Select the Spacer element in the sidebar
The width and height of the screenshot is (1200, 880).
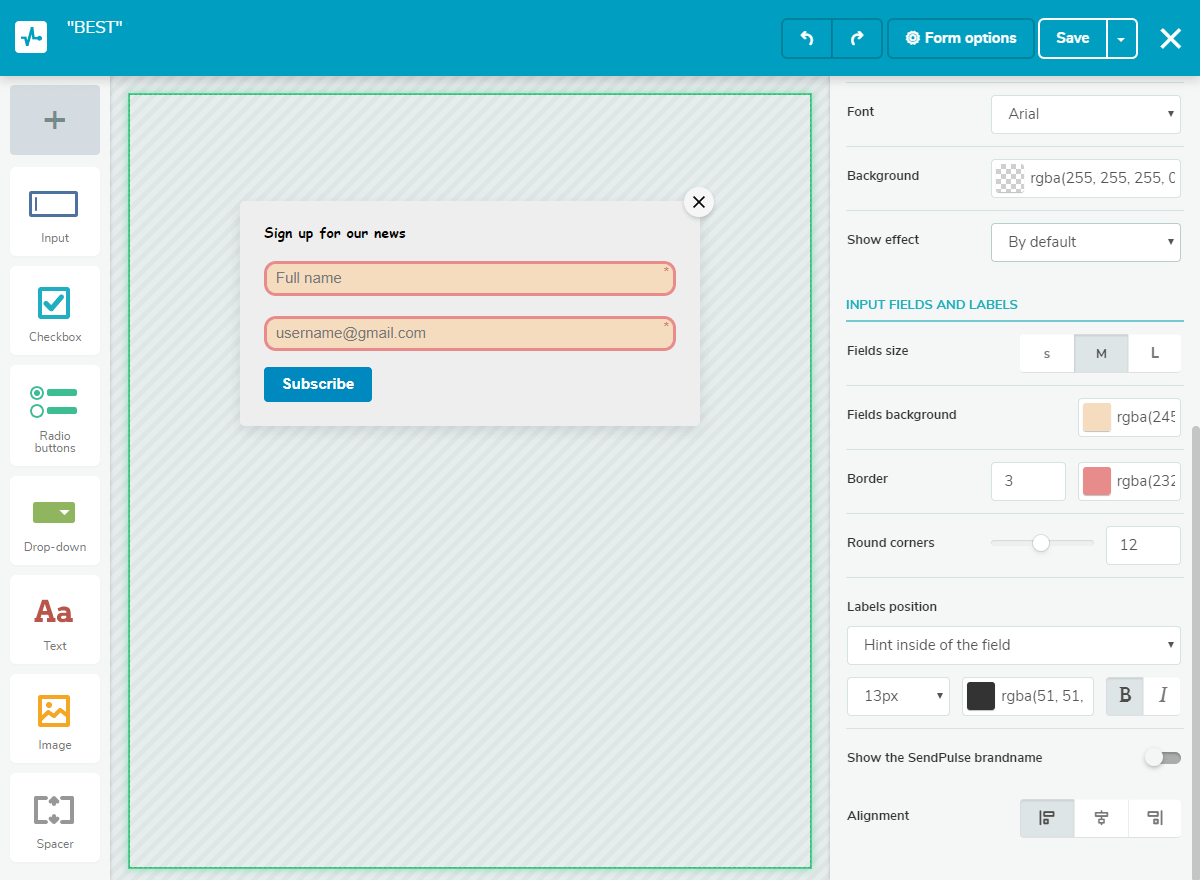pyautogui.click(x=54, y=817)
